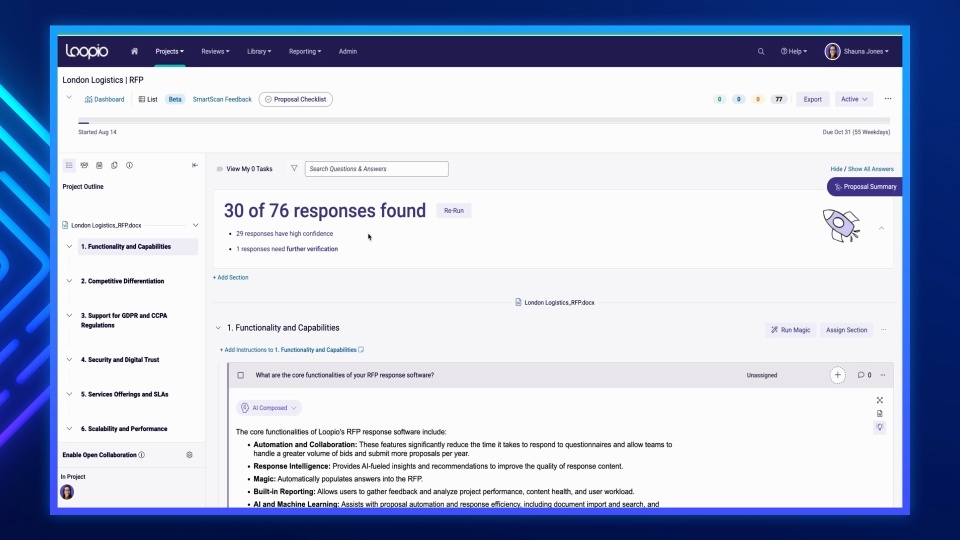Expand Competitive Differentiation chevron
Screen dimensions: 960x540
69,281
